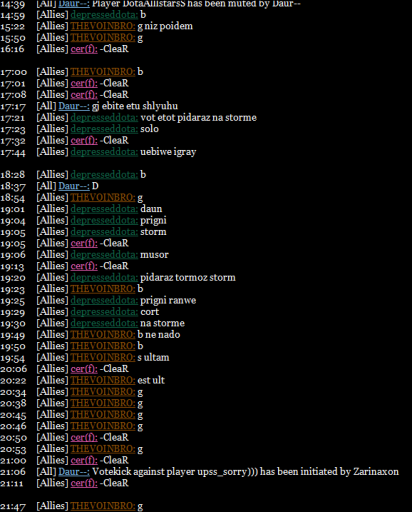Open THEVOINBRO's name beside 'est ult'

point(103,380)
